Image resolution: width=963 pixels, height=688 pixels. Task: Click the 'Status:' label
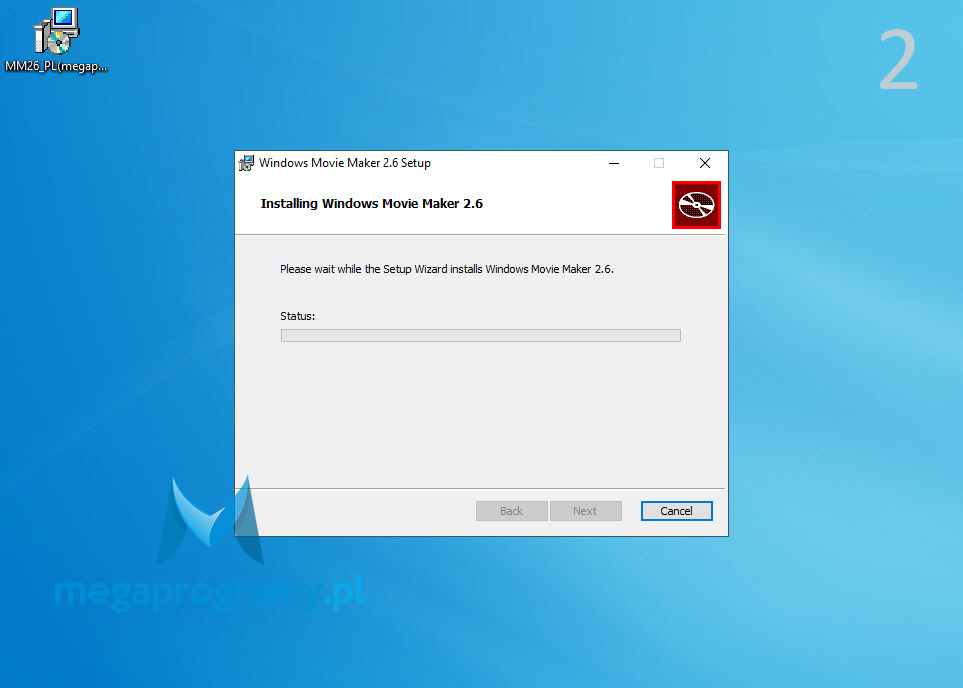pos(297,316)
